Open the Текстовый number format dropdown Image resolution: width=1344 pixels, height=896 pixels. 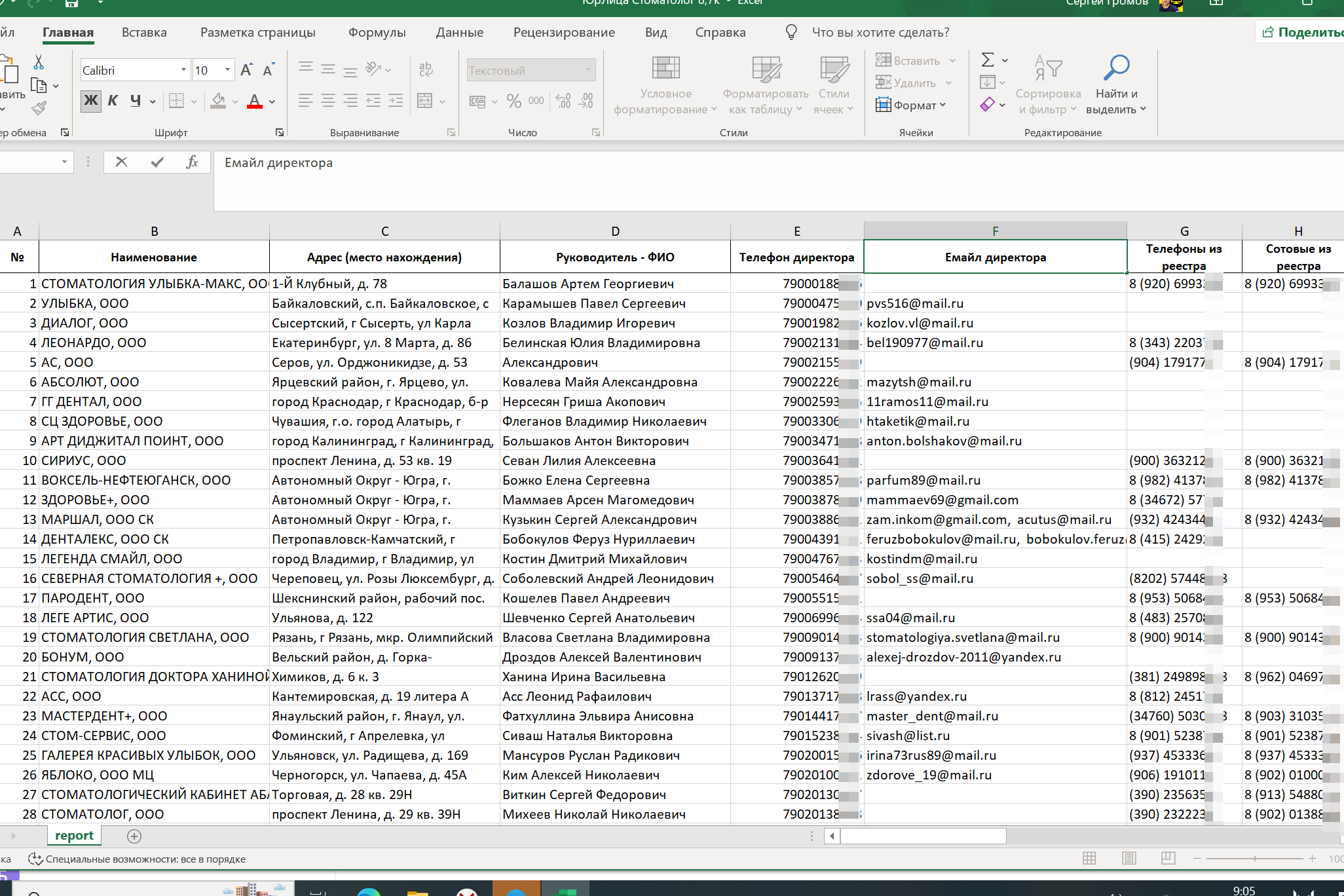click(x=588, y=70)
